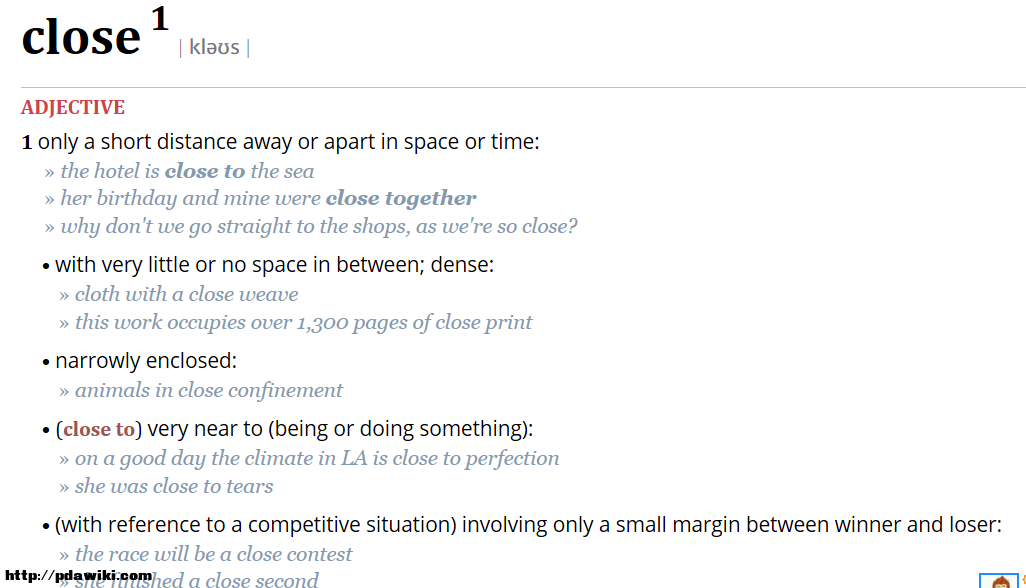The image size is (1026, 588).
Task: Click the example about climate in LA
Action: [317, 458]
